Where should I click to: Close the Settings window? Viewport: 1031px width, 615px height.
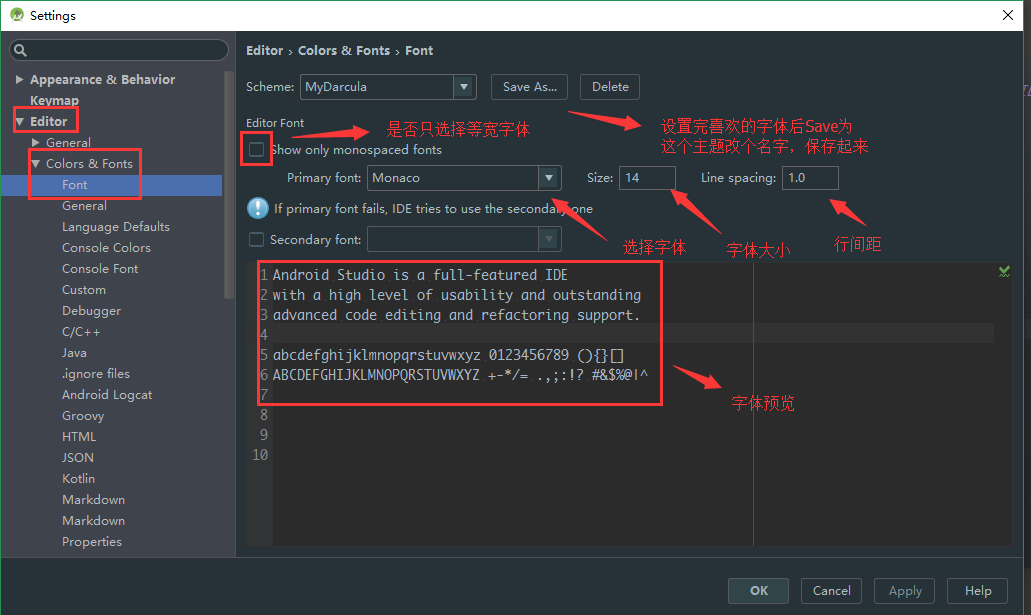(1008, 15)
